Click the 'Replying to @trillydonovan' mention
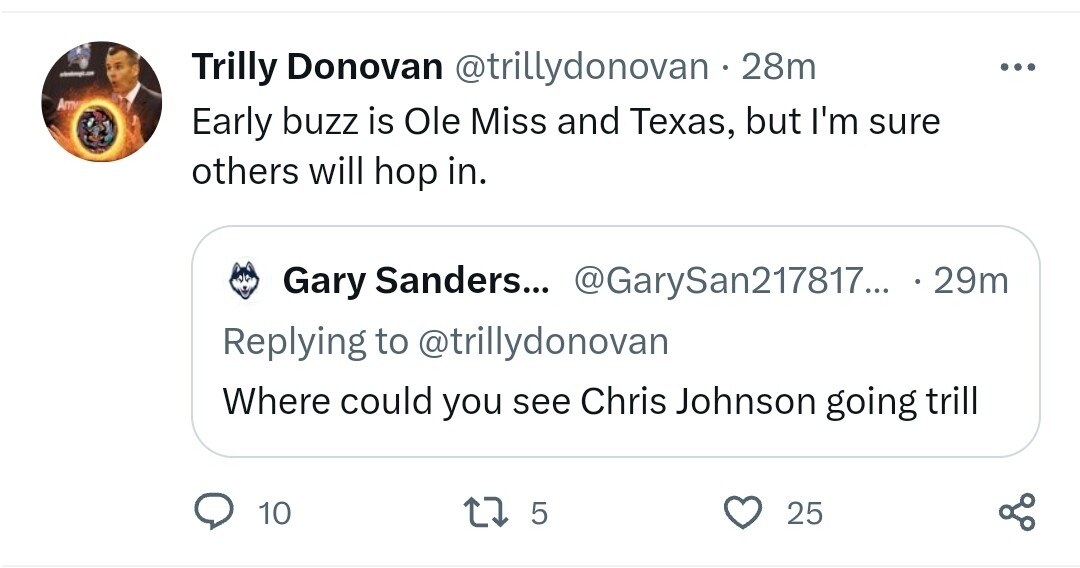 point(541,341)
